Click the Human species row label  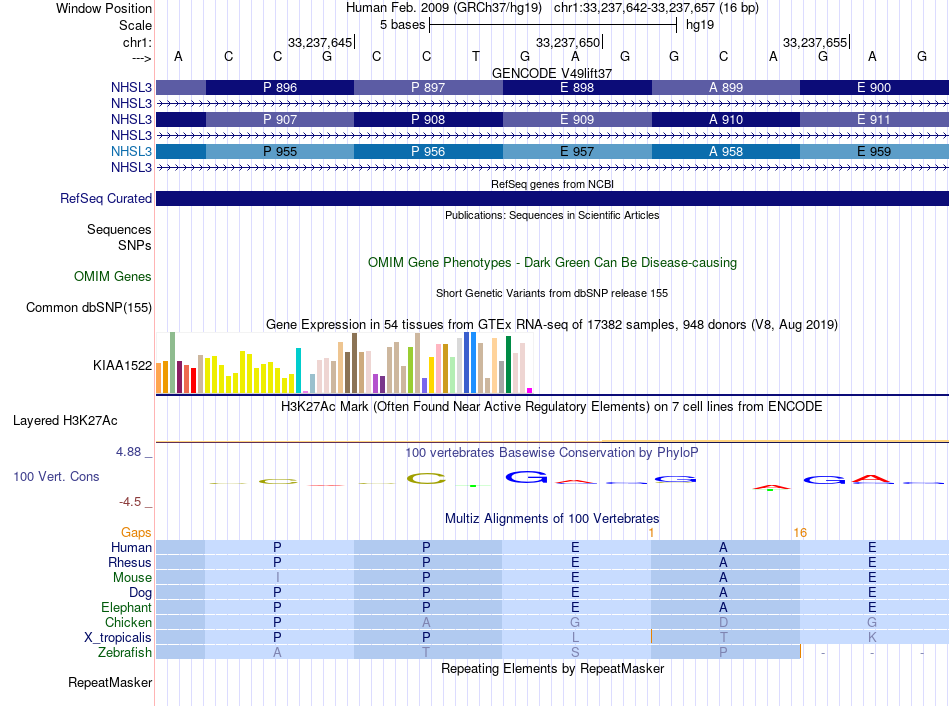tap(131, 547)
